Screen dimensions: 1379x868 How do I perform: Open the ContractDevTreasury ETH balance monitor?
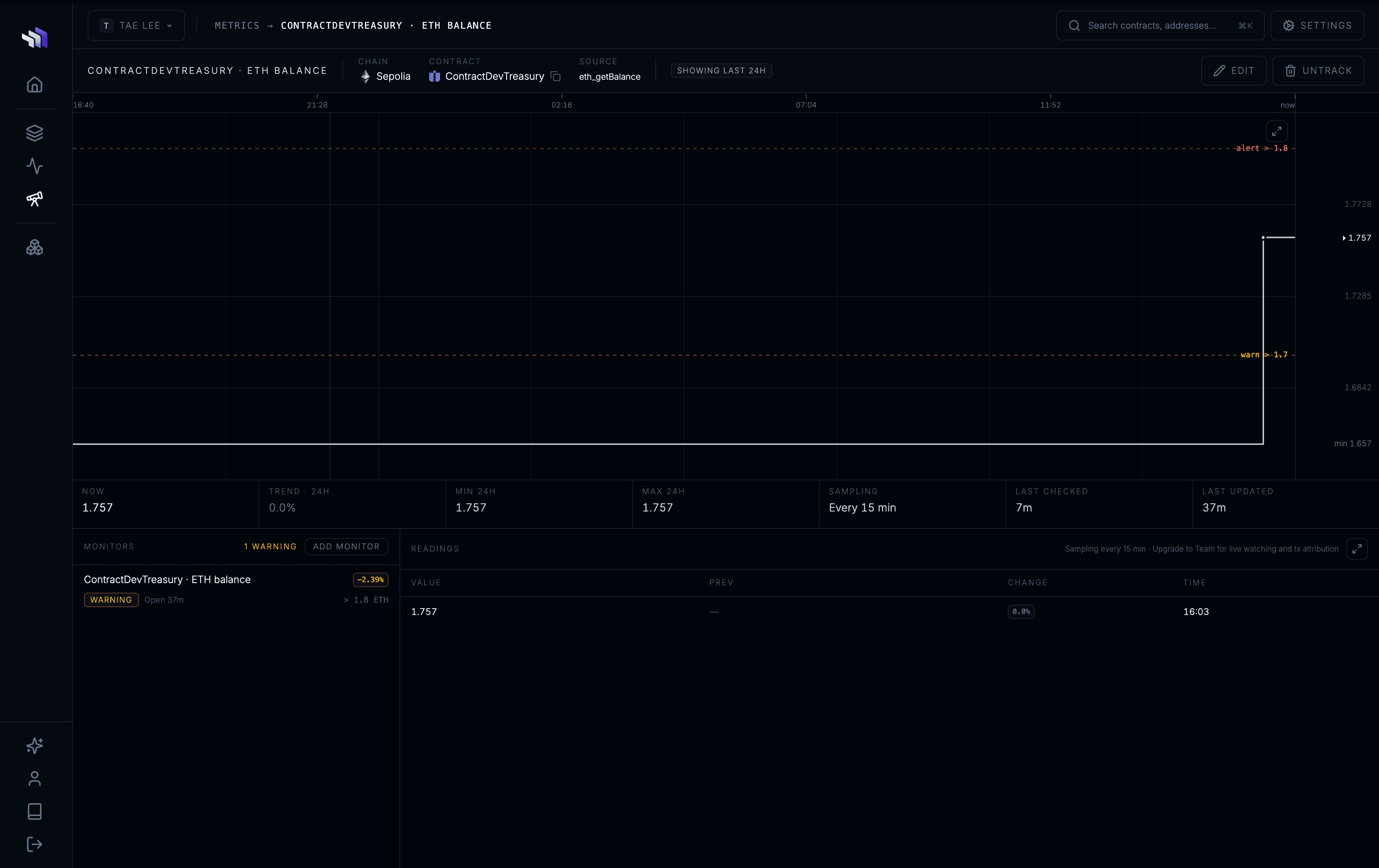coord(236,589)
